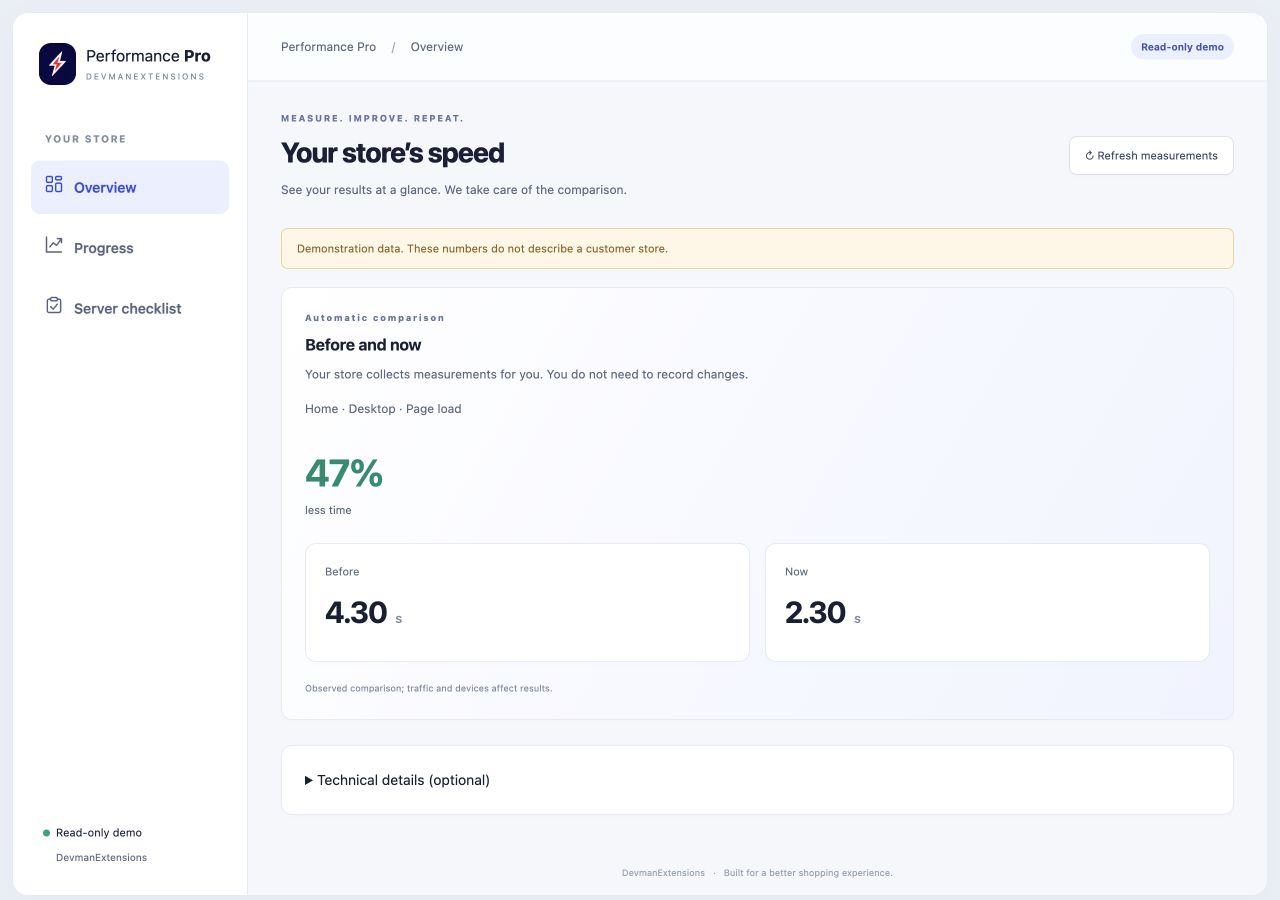The height and width of the screenshot is (900, 1280).
Task: Click the 'YOUR STORE' sidebar label
Action: tap(86, 139)
